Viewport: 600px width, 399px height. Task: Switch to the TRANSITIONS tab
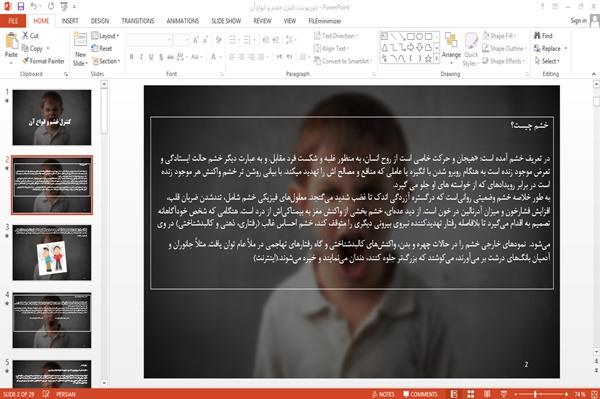[x=138, y=21]
